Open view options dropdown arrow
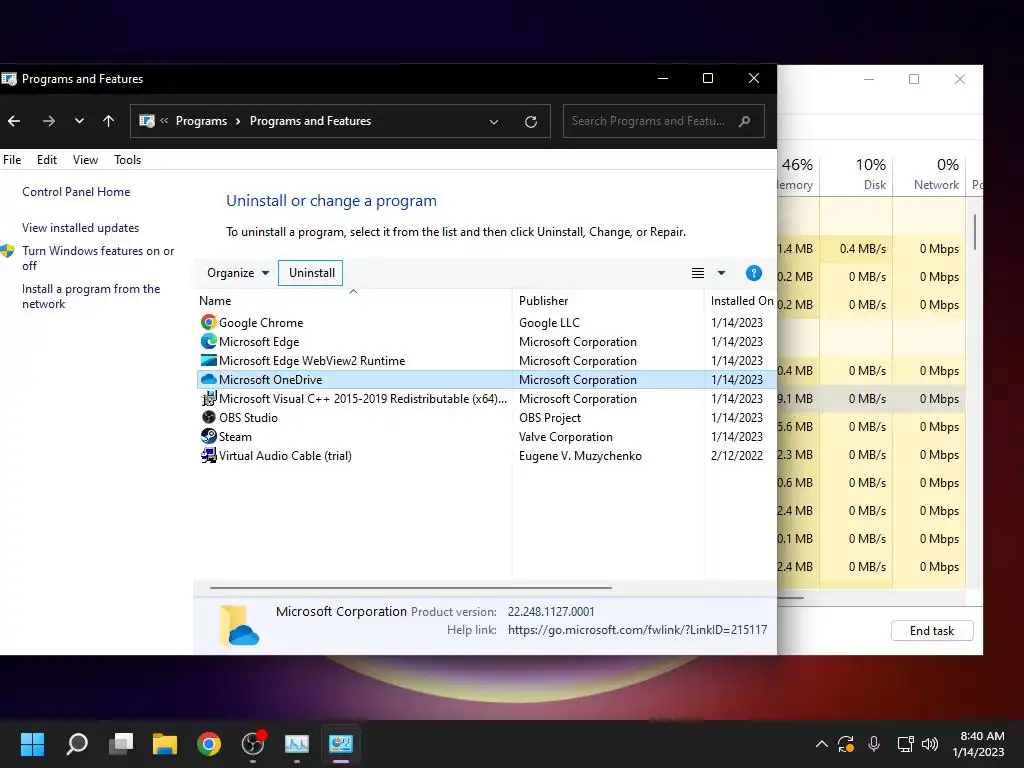Viewport: 1024px width, 768px height. click(x=721, y=273)
